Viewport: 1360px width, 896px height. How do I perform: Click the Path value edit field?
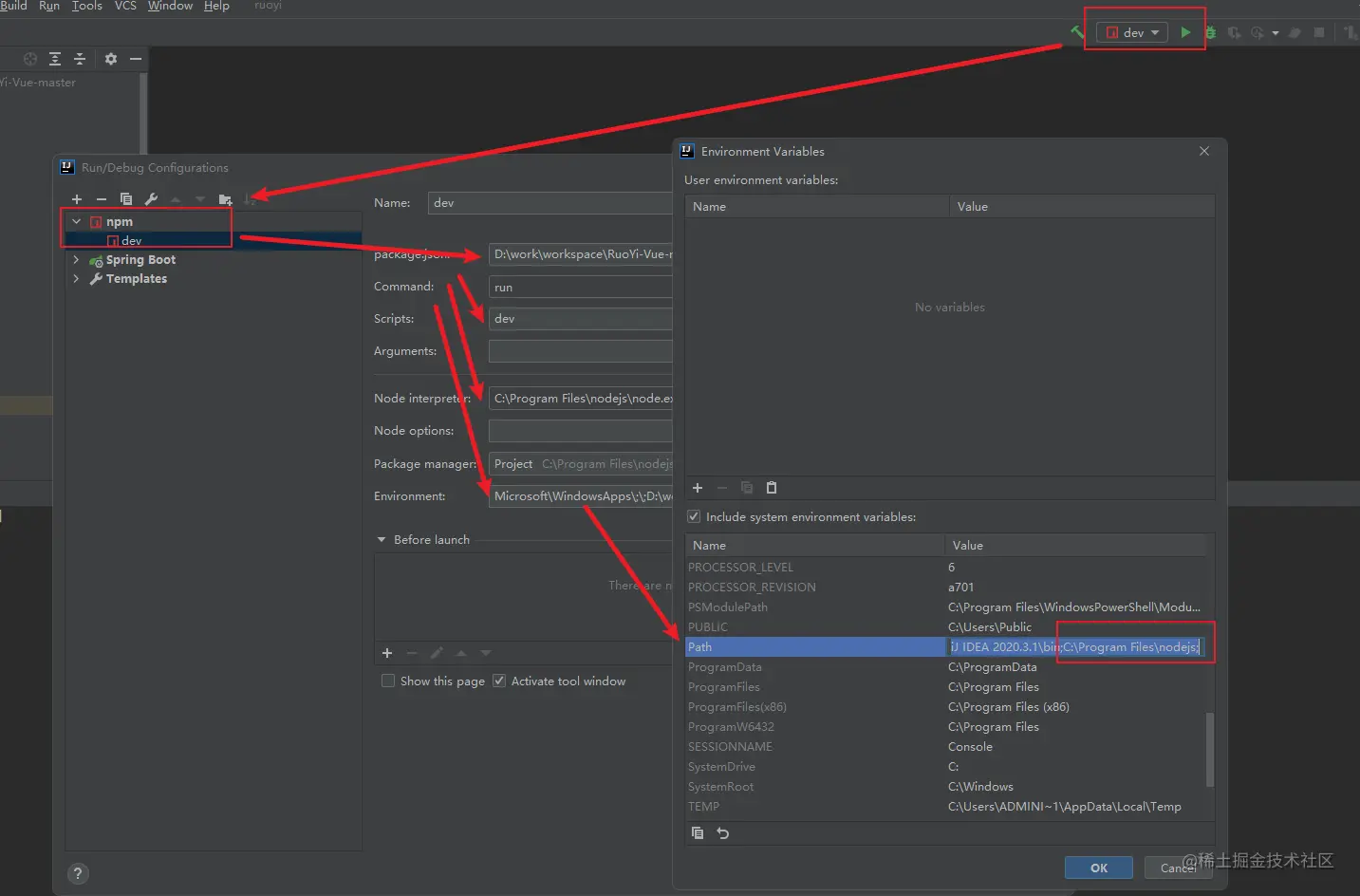[1075, 646]
